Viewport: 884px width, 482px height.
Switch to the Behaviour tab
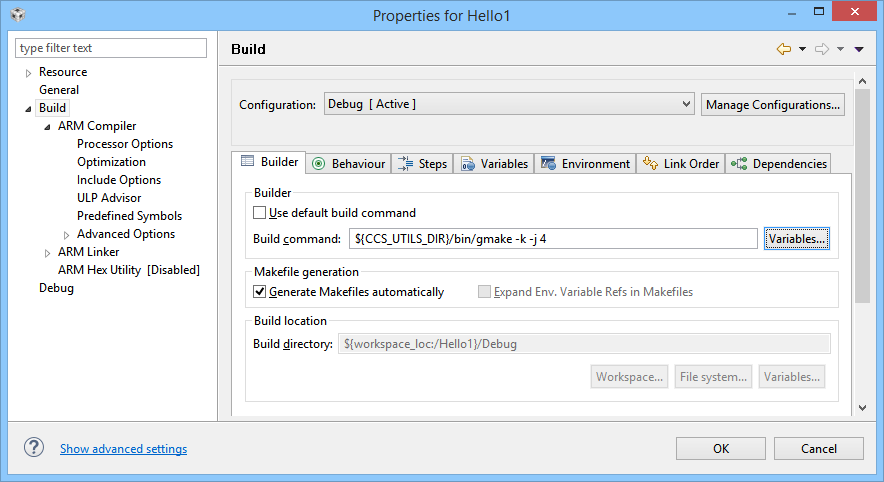348,163
